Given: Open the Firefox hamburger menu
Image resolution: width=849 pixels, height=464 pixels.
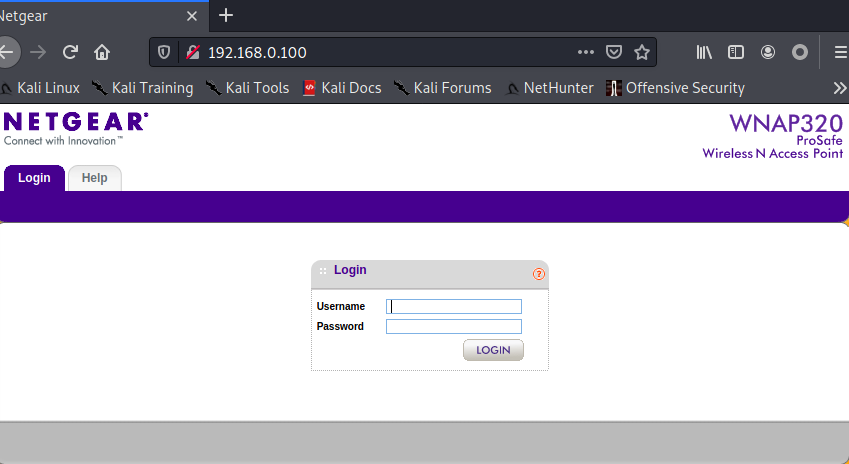Looking at the screenshot, I should tap(841, 53).
